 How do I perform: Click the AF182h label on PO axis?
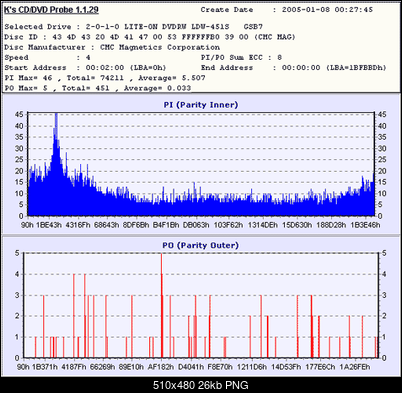161,367
